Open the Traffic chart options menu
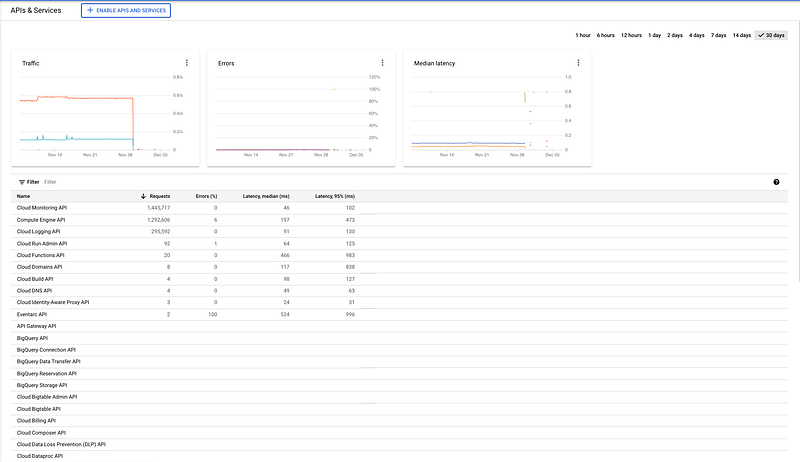The image size is (800, 462). pos(187,63)
